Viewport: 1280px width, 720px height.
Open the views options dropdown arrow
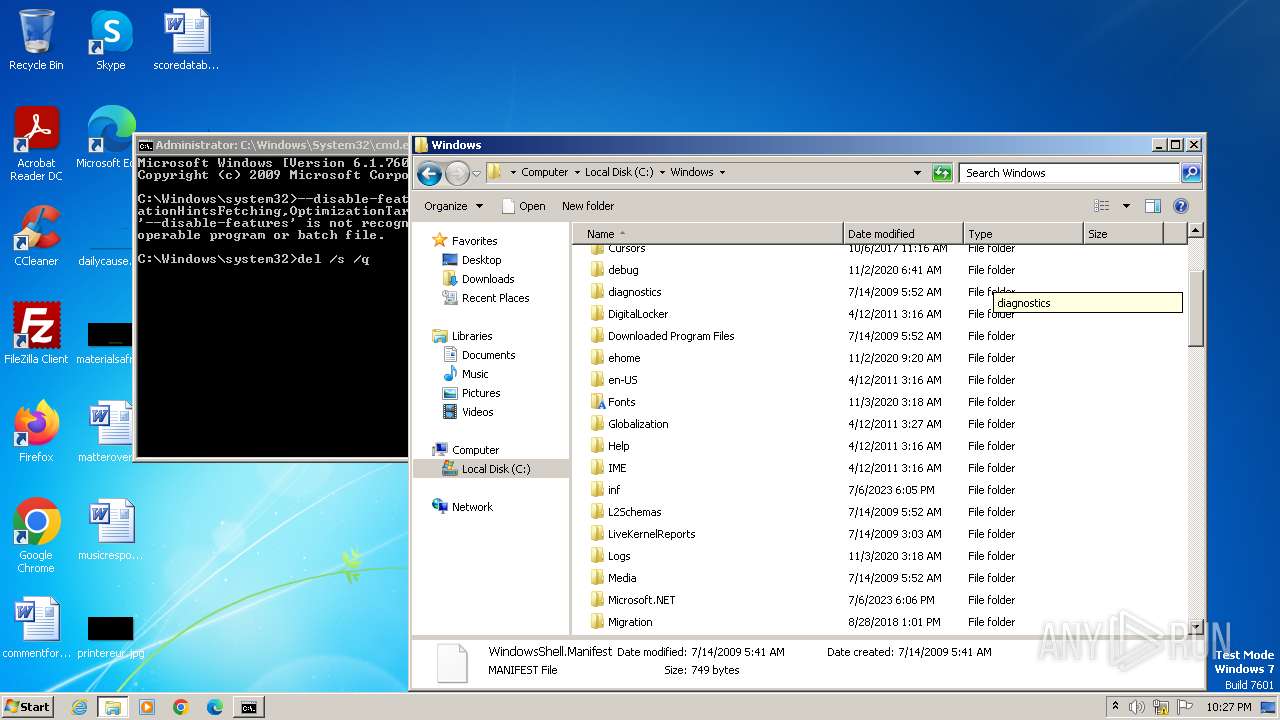pyautogui.click(x=1126, y=206)
